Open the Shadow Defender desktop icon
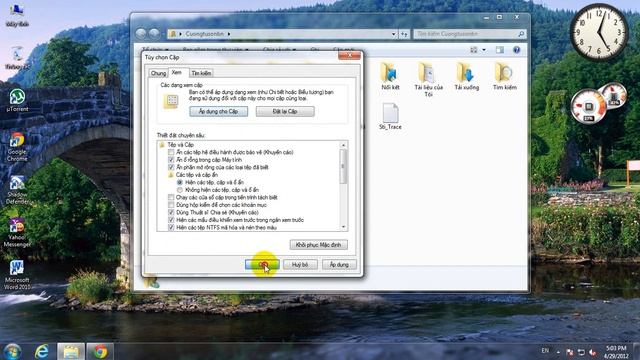Viewport: 640px width, 360px height. tap(17, 190)
